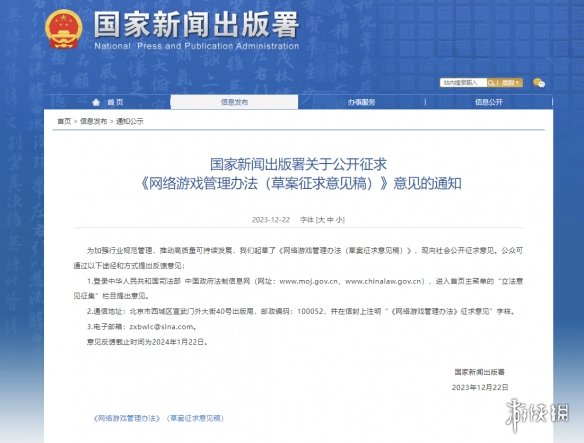Open the WeChat icon in the header
This screenshot has height=443, width=584.
point(539,83)
